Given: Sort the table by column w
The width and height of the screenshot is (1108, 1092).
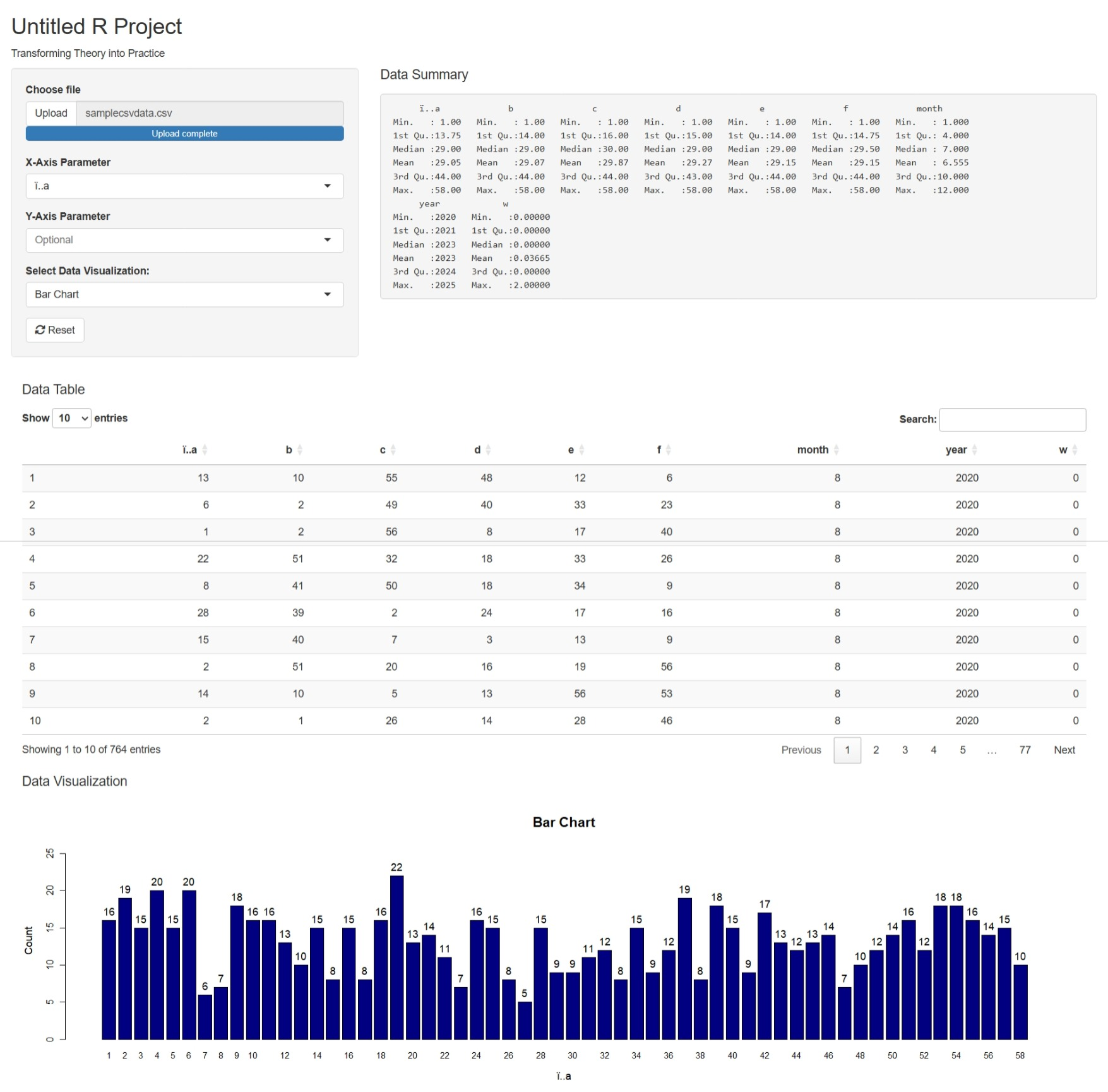Looking at the screenshot, I should (x=1068, y=450).
